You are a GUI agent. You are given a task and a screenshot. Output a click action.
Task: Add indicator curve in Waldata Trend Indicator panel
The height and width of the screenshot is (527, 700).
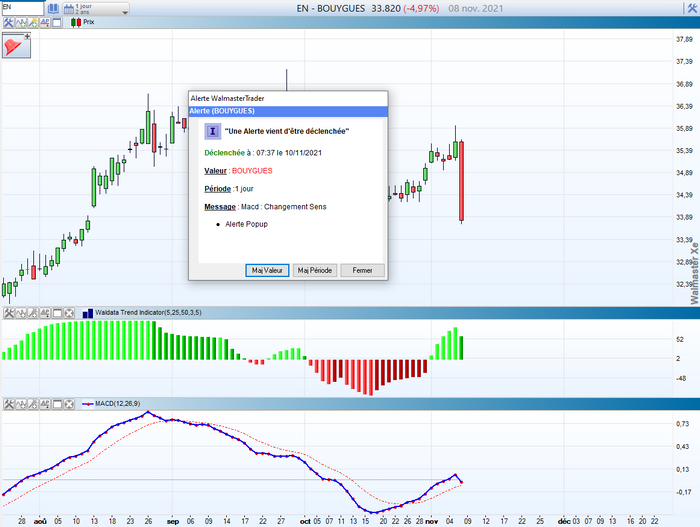pos(21,313)
